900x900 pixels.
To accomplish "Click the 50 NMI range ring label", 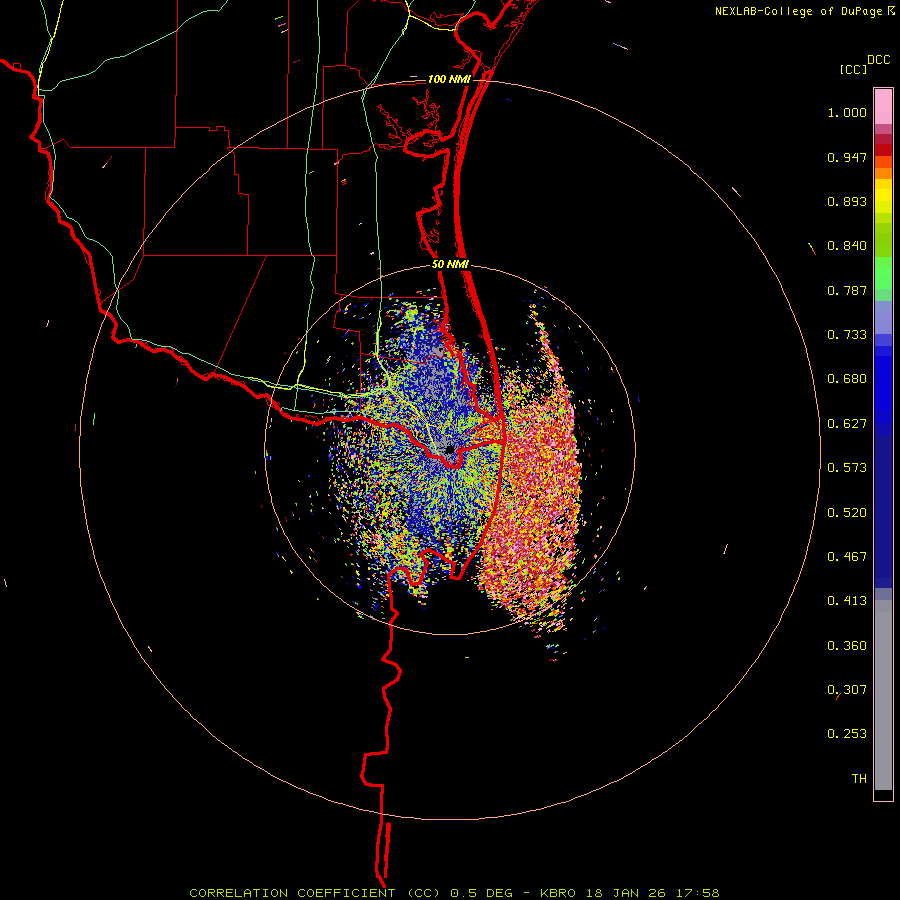I will pyautogui.click(x=450, y=265).
